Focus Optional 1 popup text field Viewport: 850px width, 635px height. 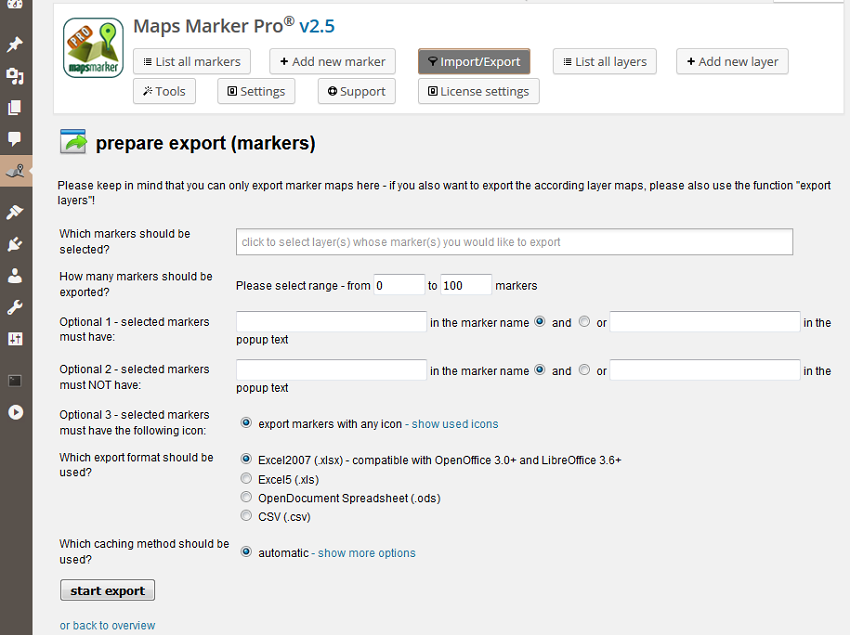pyautogui.click(x=705, y=322)
